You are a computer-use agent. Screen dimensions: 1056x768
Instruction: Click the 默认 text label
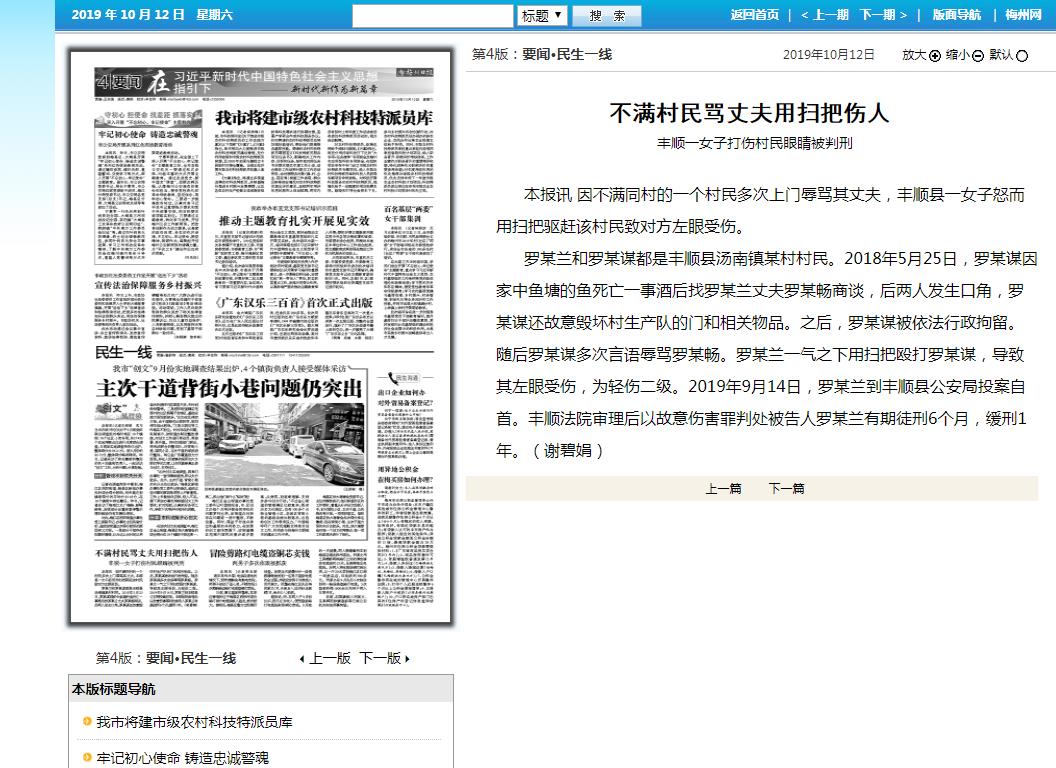1001,55
